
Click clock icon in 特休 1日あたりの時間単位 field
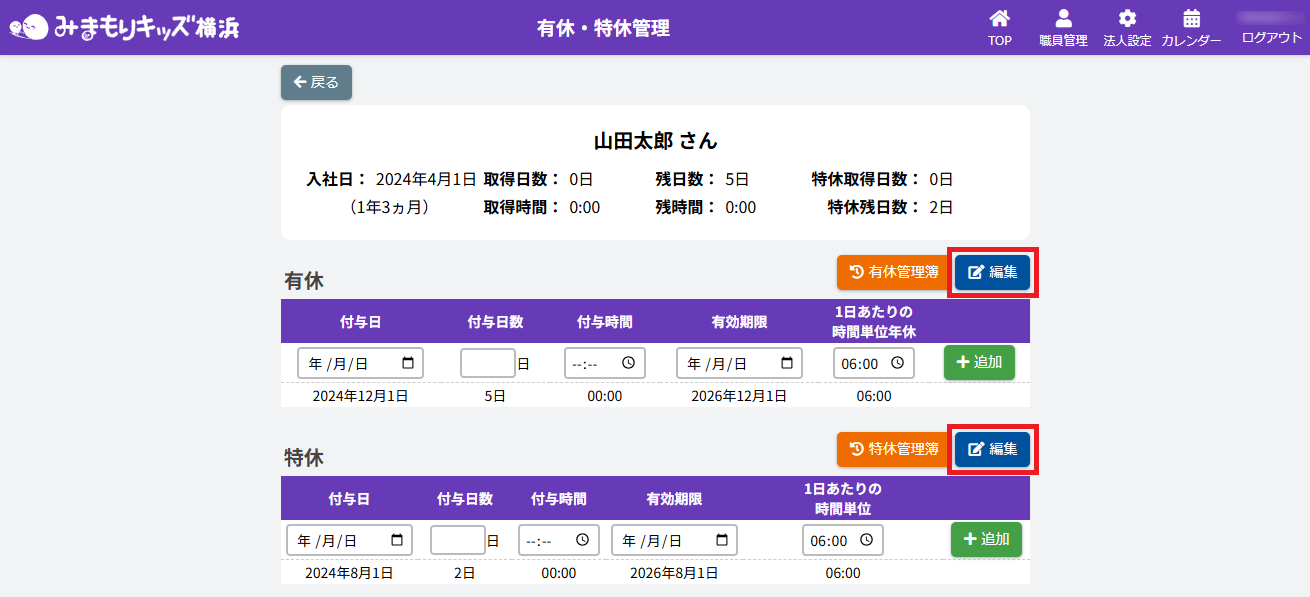point(866,540)
